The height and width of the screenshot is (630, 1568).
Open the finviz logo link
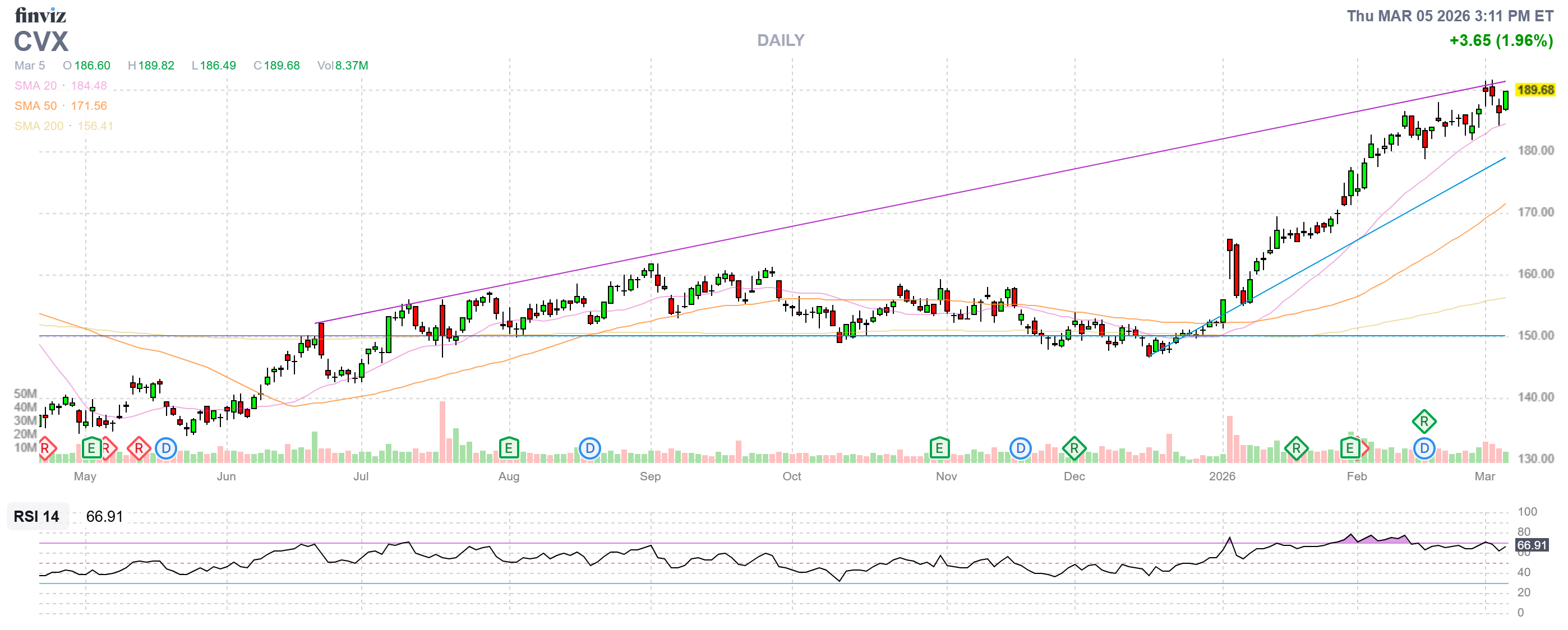coord(40,15)
